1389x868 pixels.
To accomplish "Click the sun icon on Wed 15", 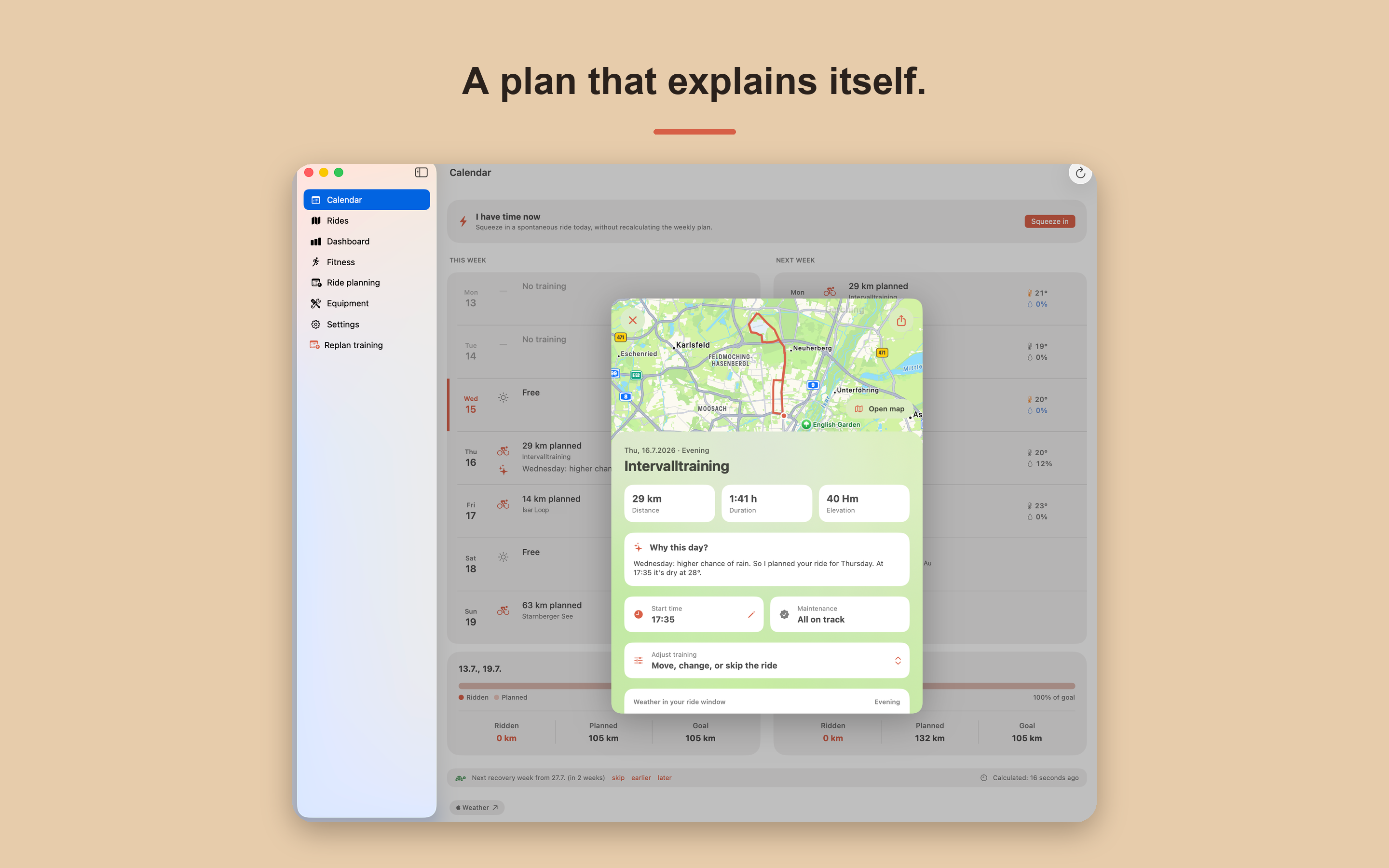I will point(503,398).
